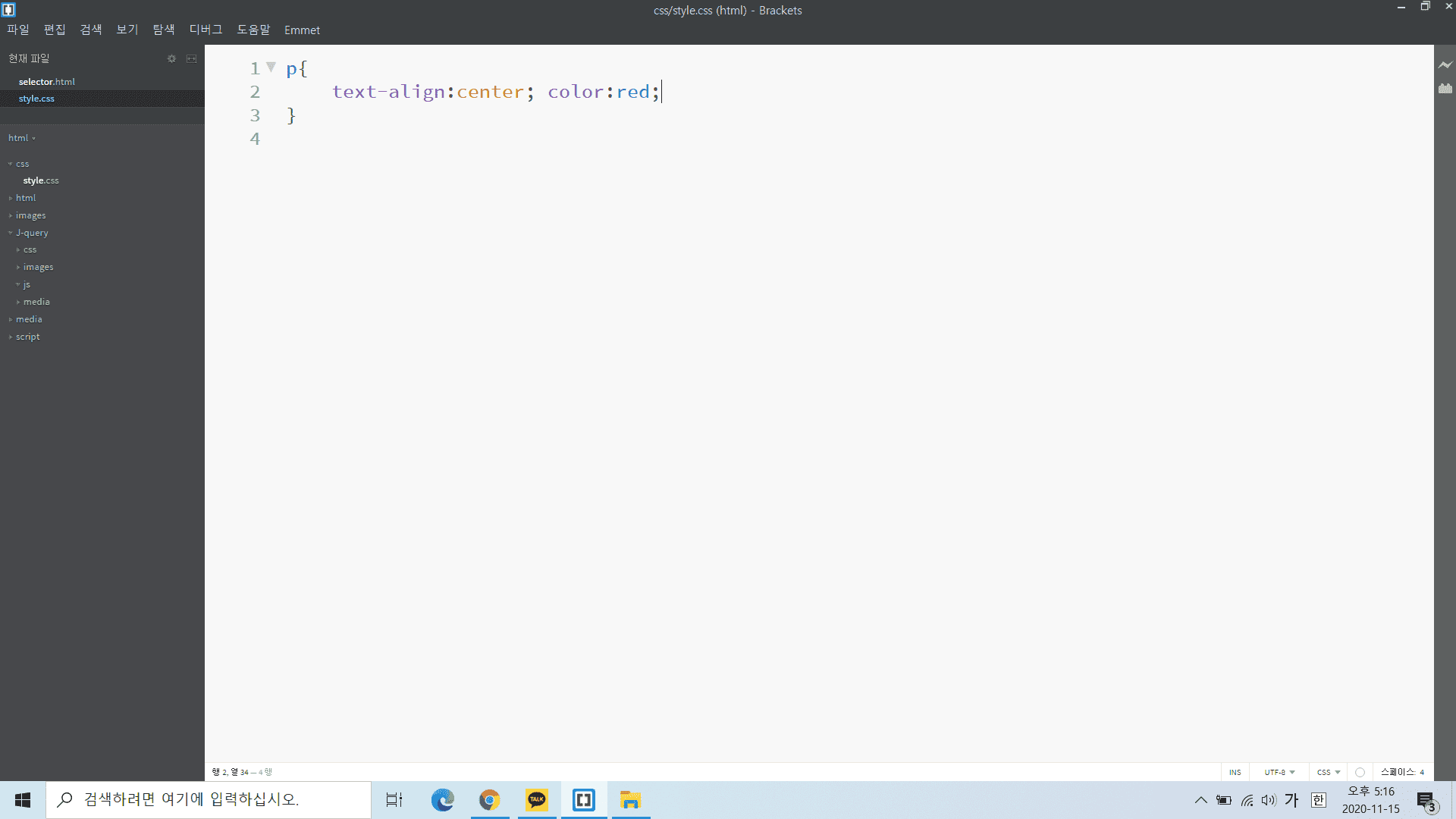
Task: Open Emmet menu
Action: click(302, 30)
